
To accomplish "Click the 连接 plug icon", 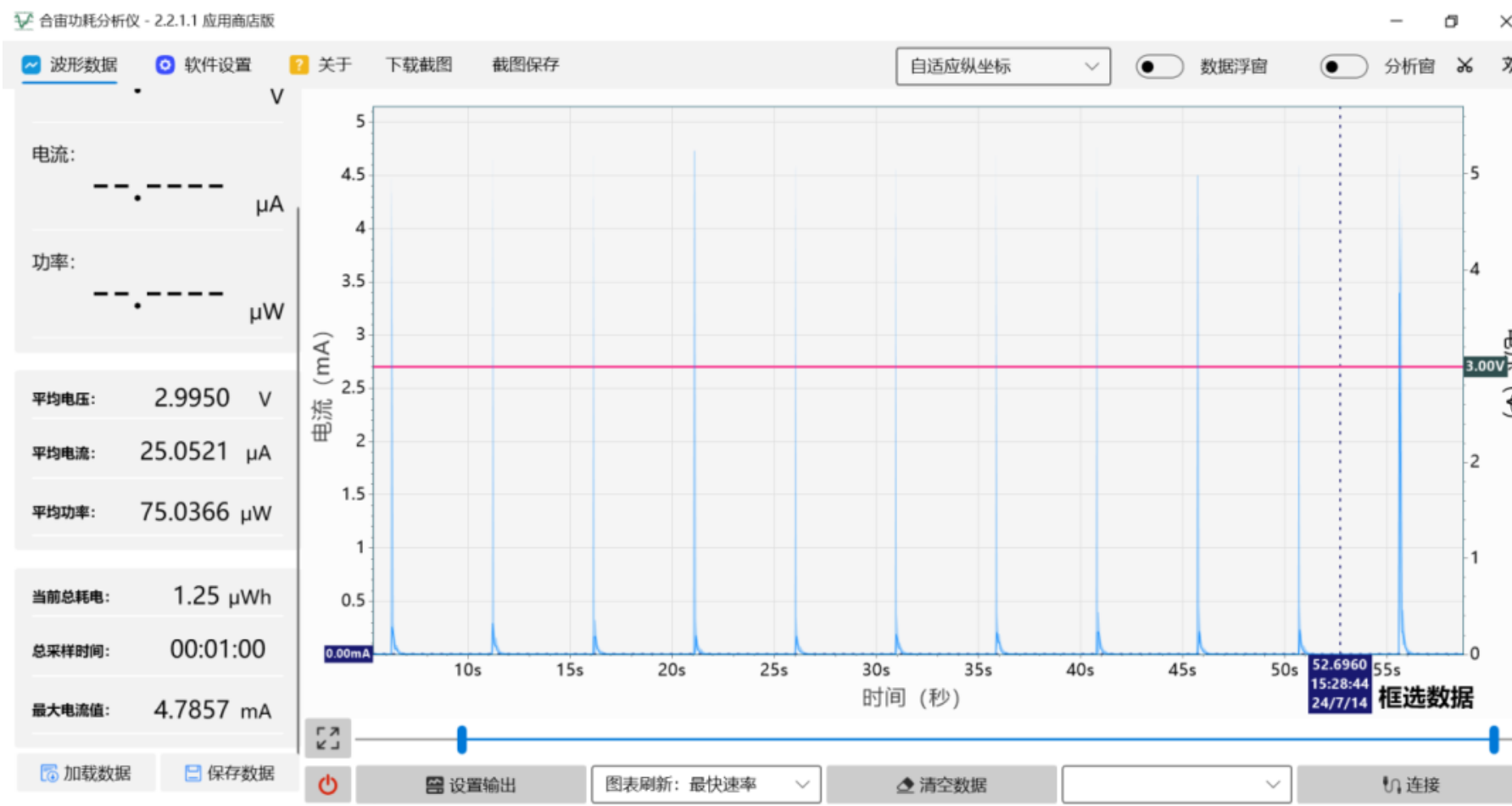I will point(1391,786).
